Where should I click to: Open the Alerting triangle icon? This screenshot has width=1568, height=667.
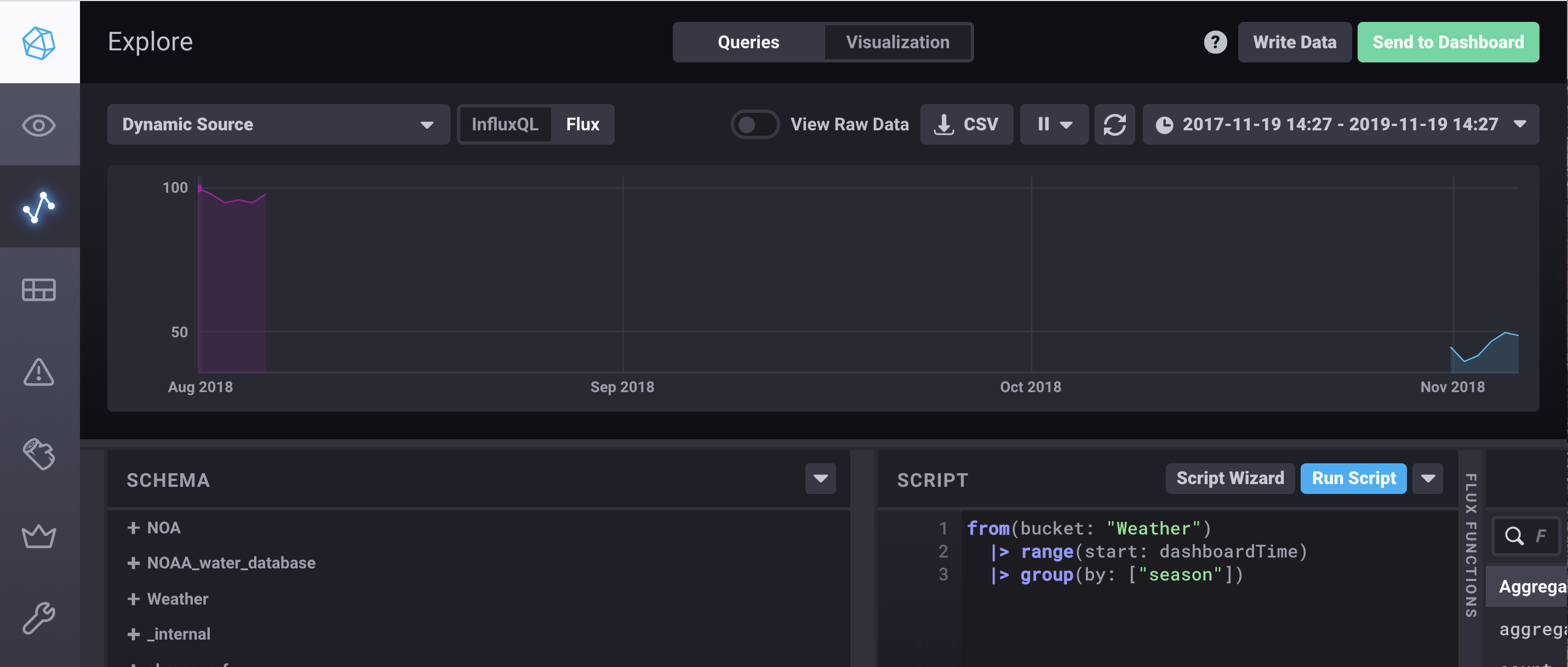(x=38, y=373)
